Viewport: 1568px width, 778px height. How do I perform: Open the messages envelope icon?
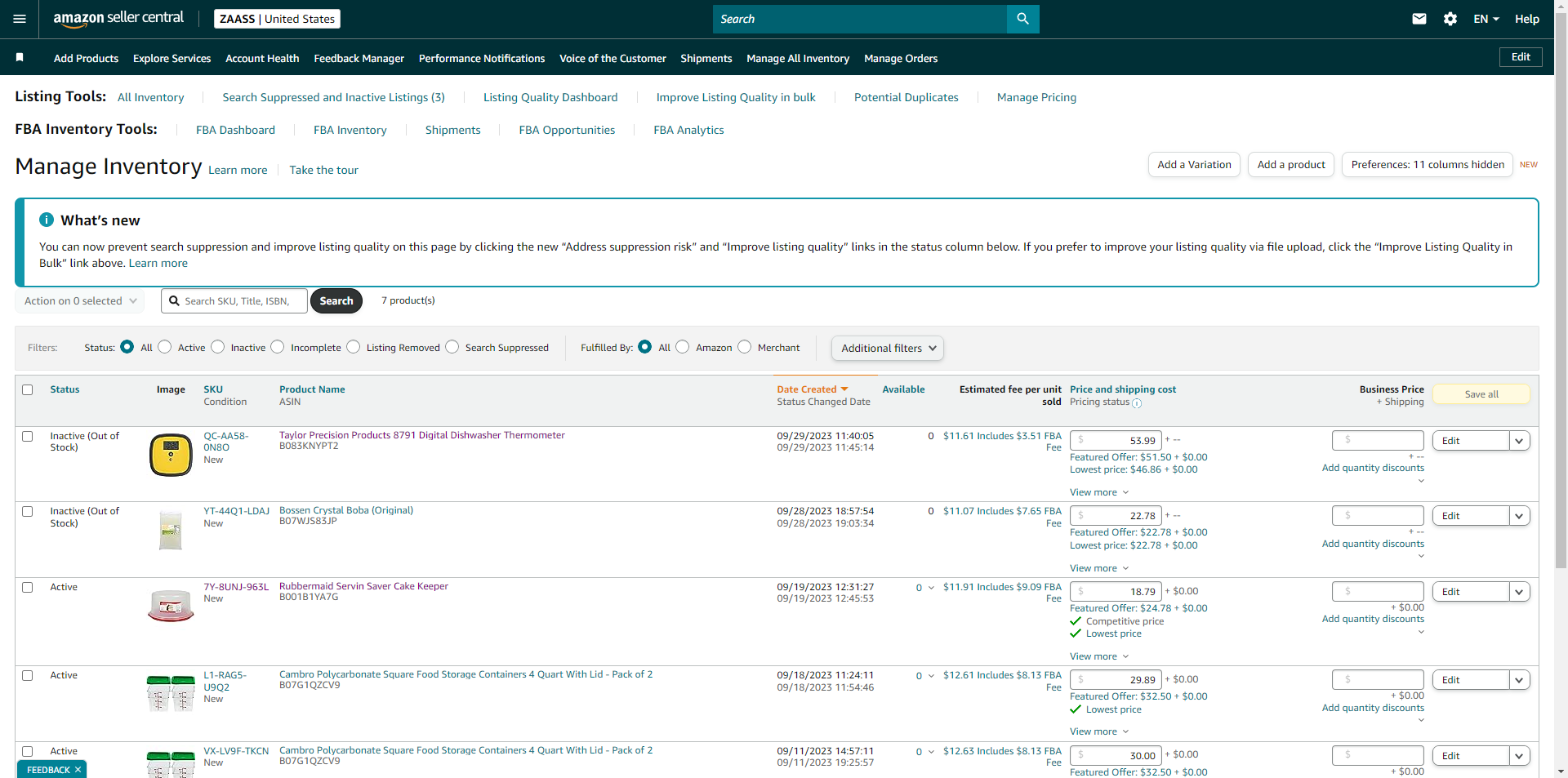point(1419,19)
